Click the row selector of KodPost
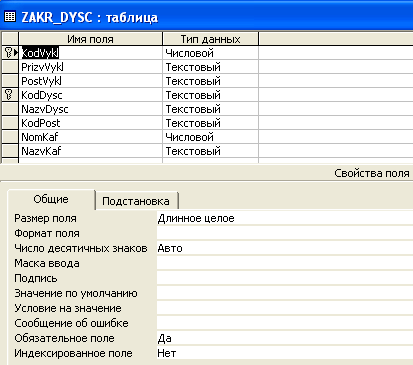 point(10,123)
